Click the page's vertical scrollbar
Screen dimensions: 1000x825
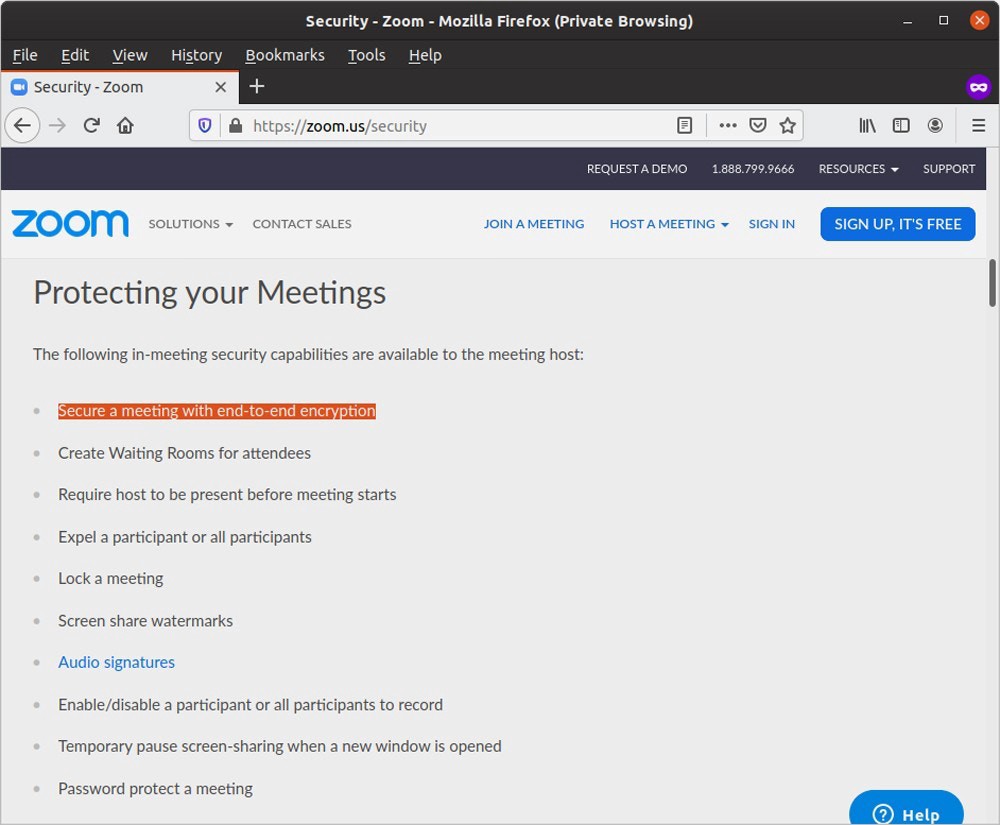(992, 285)
